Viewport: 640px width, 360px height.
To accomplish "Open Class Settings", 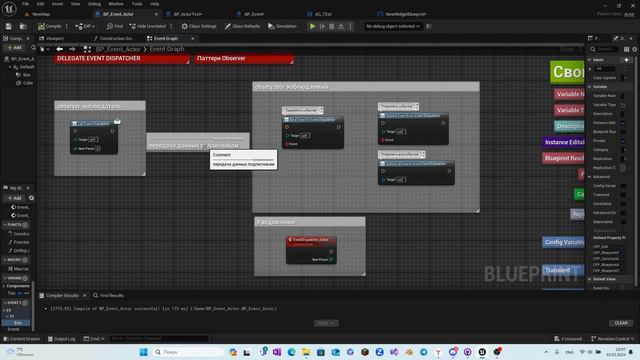I will coord(199,26).
